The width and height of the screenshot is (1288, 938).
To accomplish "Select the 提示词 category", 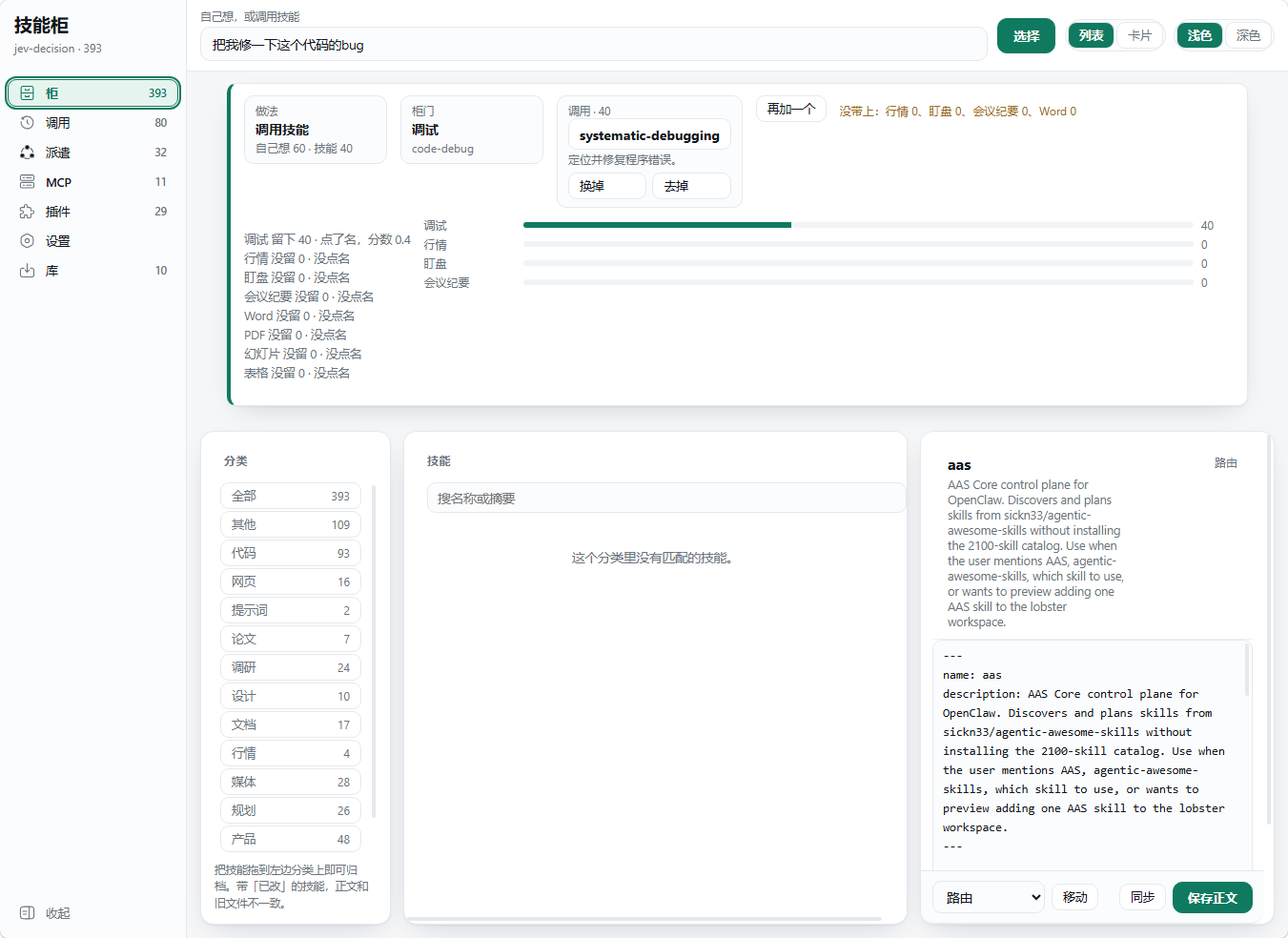I will (x=291, y=610).
